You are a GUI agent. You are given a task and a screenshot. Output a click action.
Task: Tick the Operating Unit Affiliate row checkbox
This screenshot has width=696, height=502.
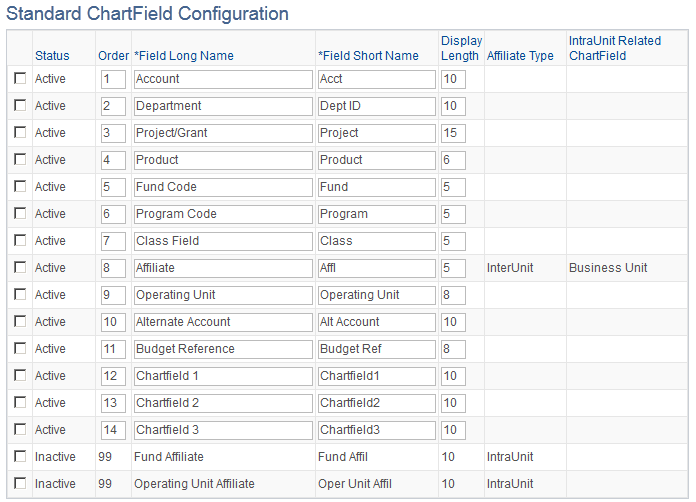click(x=20, y=483)
